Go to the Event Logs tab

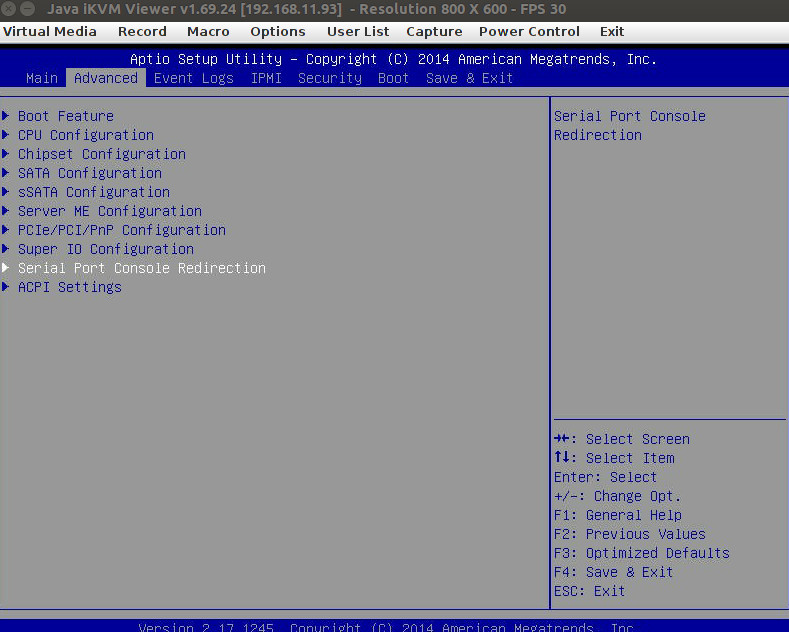(x=194, y=78)
